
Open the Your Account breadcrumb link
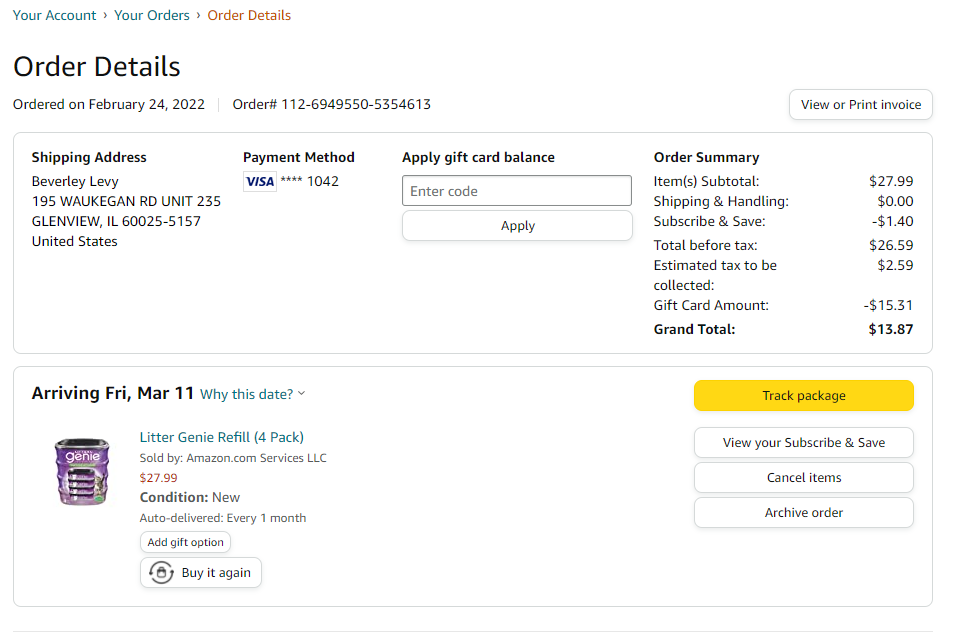54,15
